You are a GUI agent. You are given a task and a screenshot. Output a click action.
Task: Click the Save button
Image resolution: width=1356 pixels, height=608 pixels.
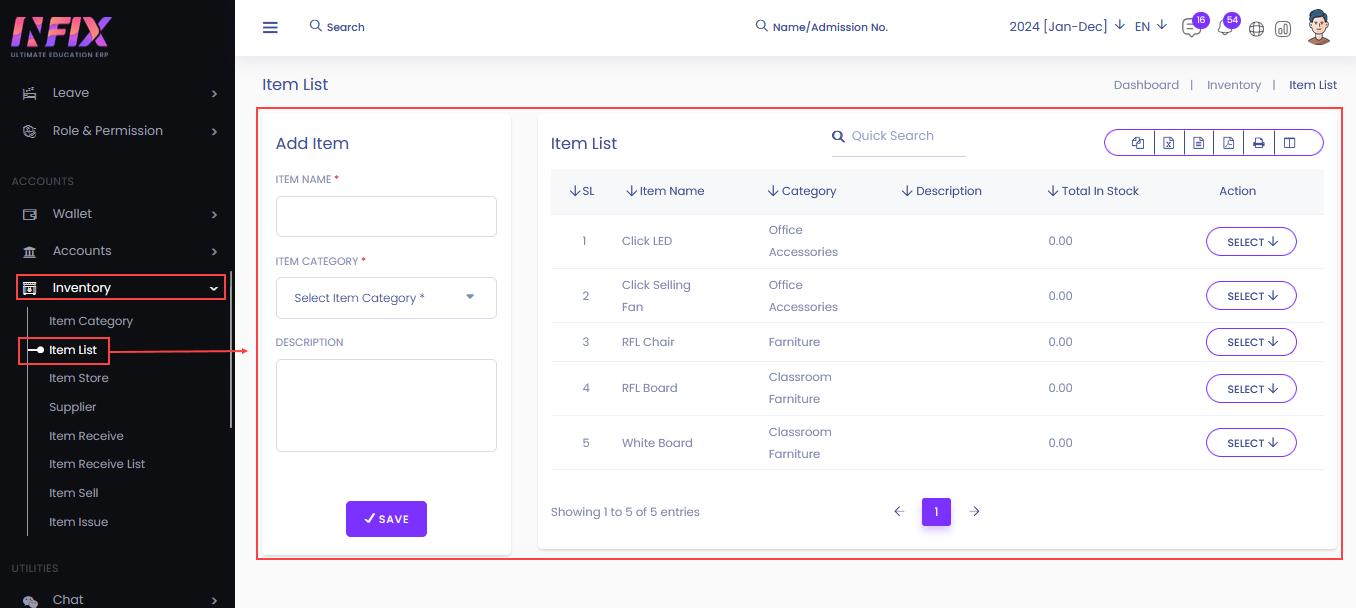[x=386, y=519]
